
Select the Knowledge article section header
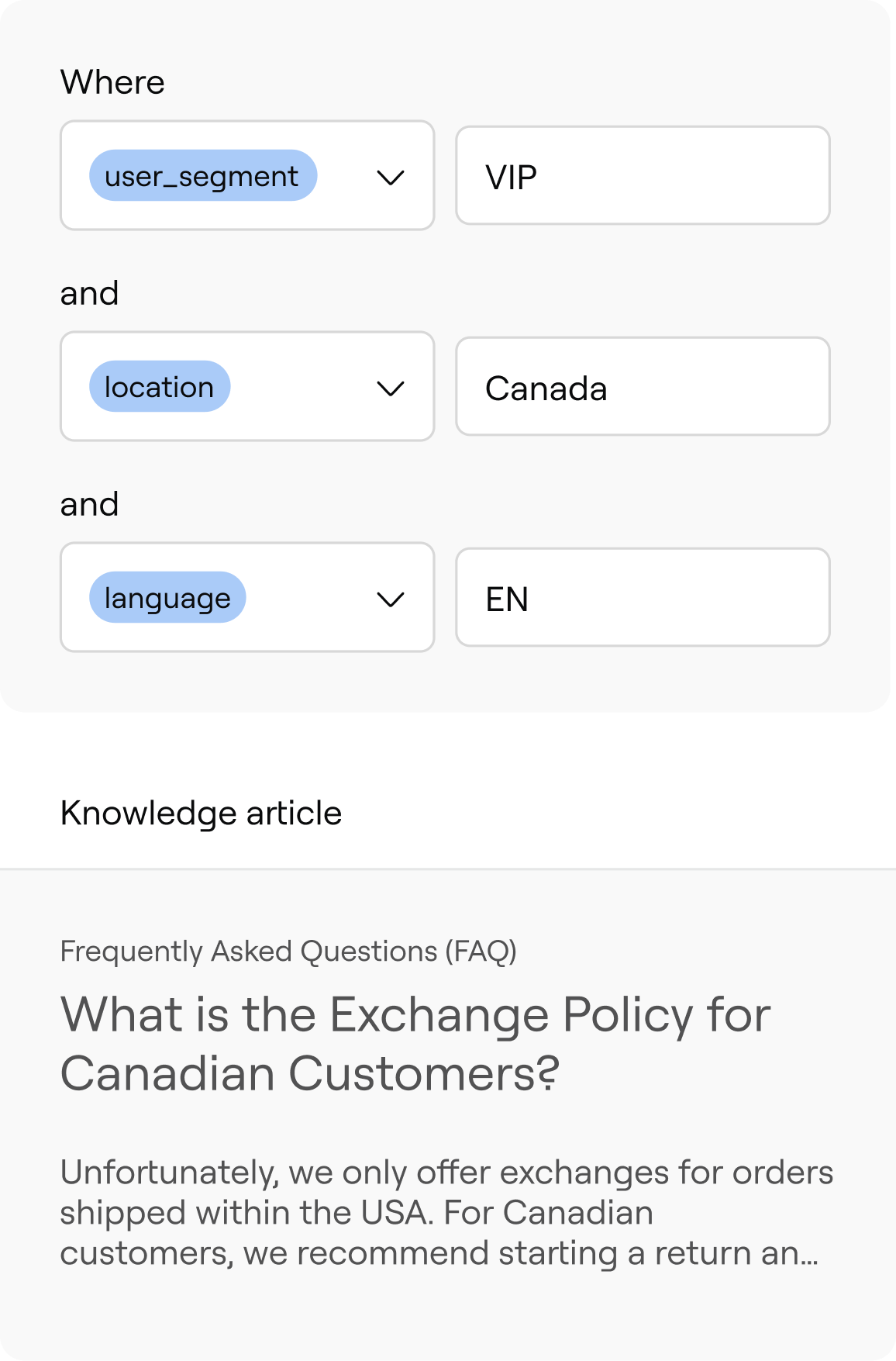pyautogui.click(x=201, y=813)
